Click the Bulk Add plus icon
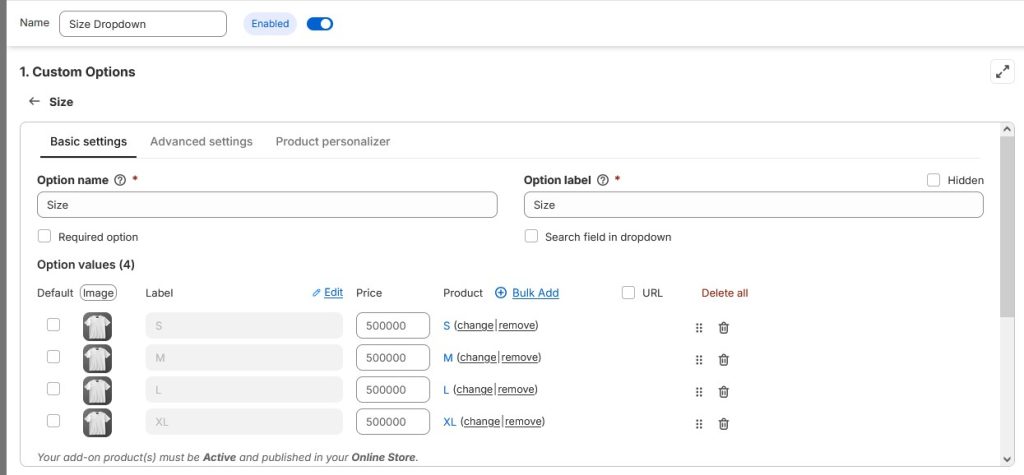Screen dimensions: 1024x475 pyautogui.click(x=501, y=293)
